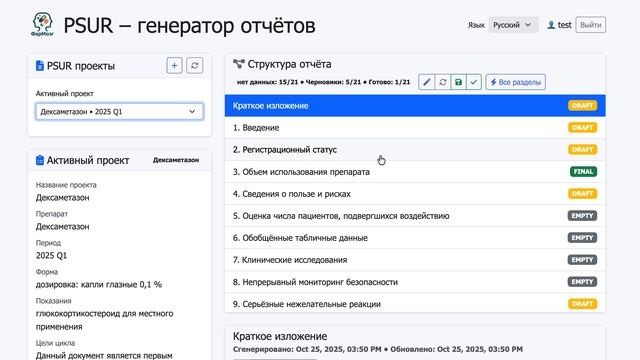
Task: Click EMPTY badge on section 5 row
Action: (582, 216)
